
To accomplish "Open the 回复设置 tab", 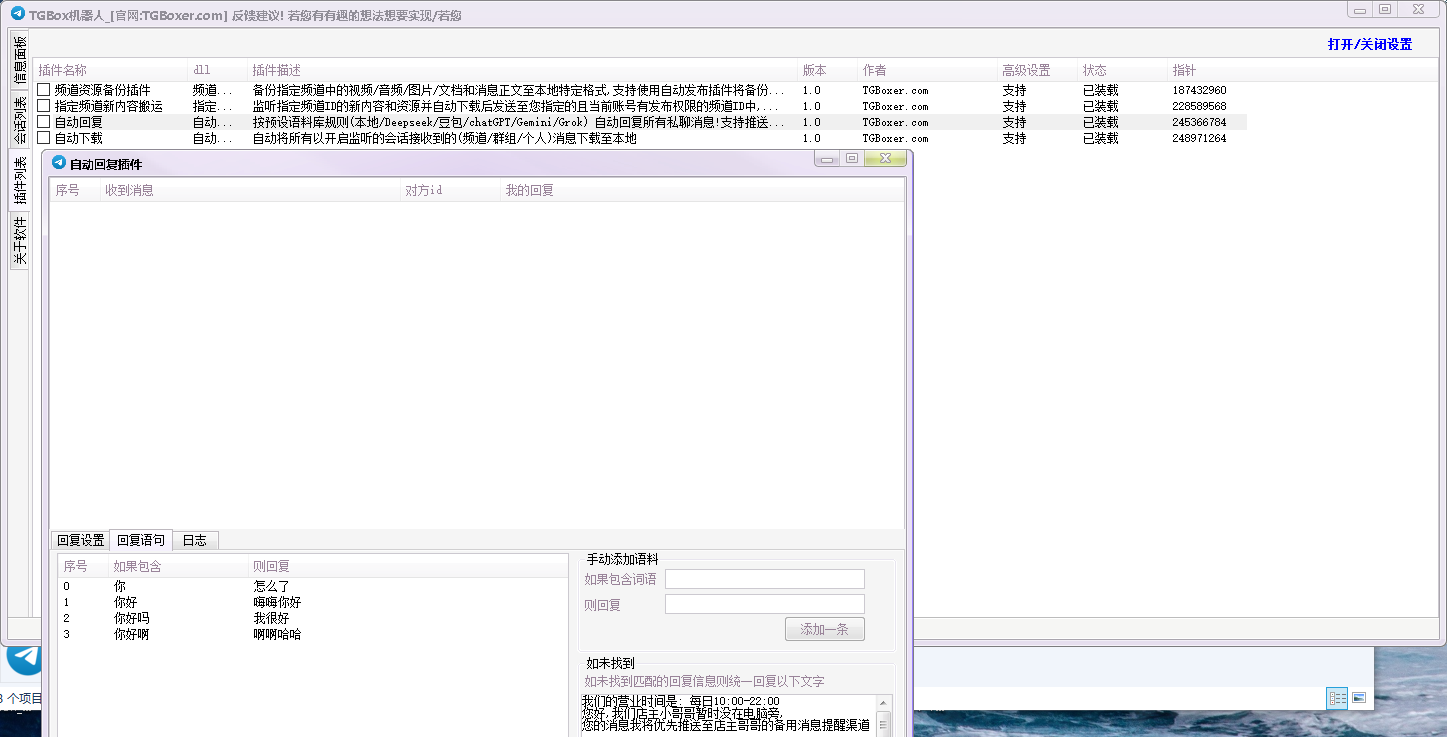I will point(80,540).
